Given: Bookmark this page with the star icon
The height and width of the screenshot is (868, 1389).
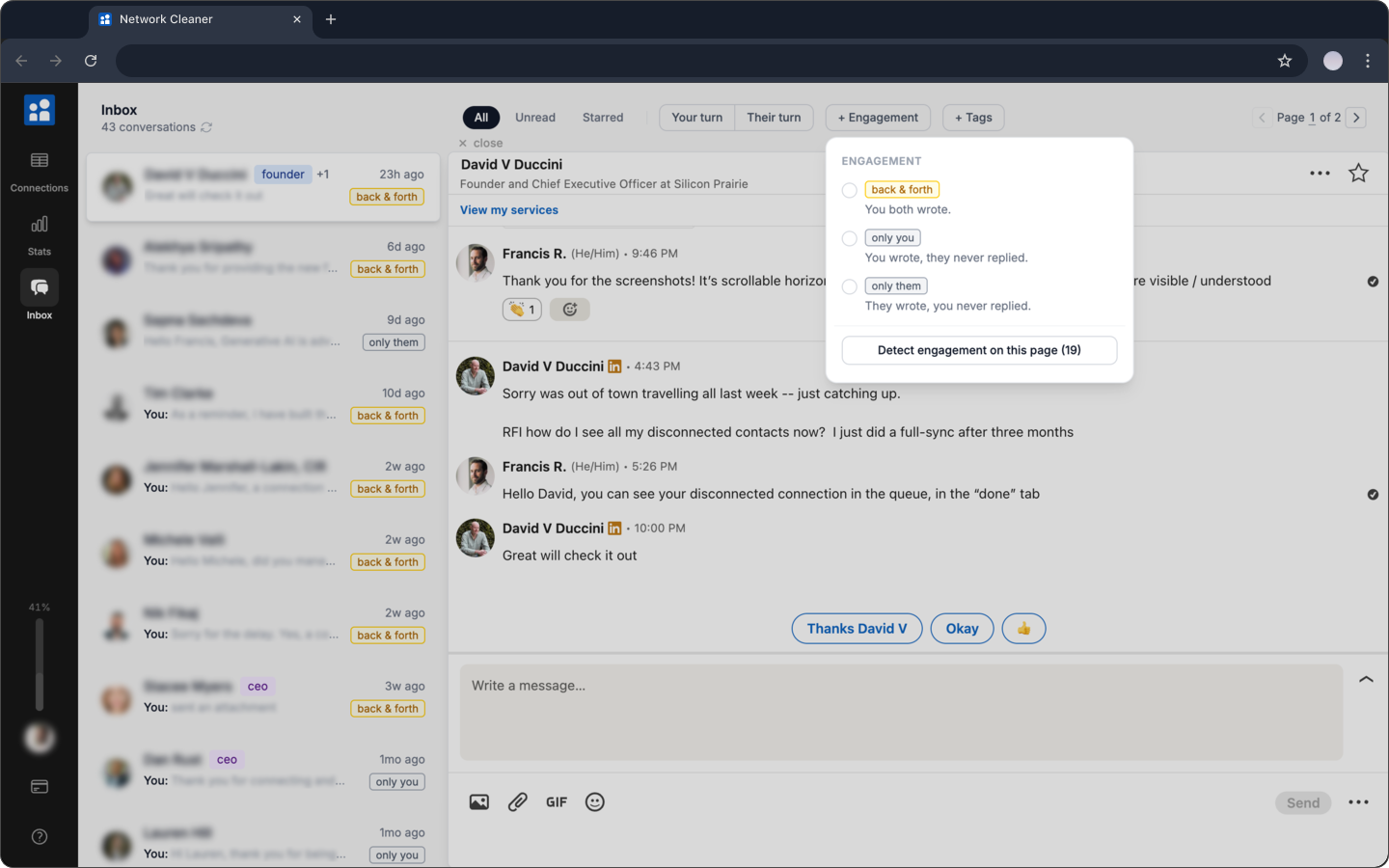Looking at the screenshot, I should tap(1285, 61).
